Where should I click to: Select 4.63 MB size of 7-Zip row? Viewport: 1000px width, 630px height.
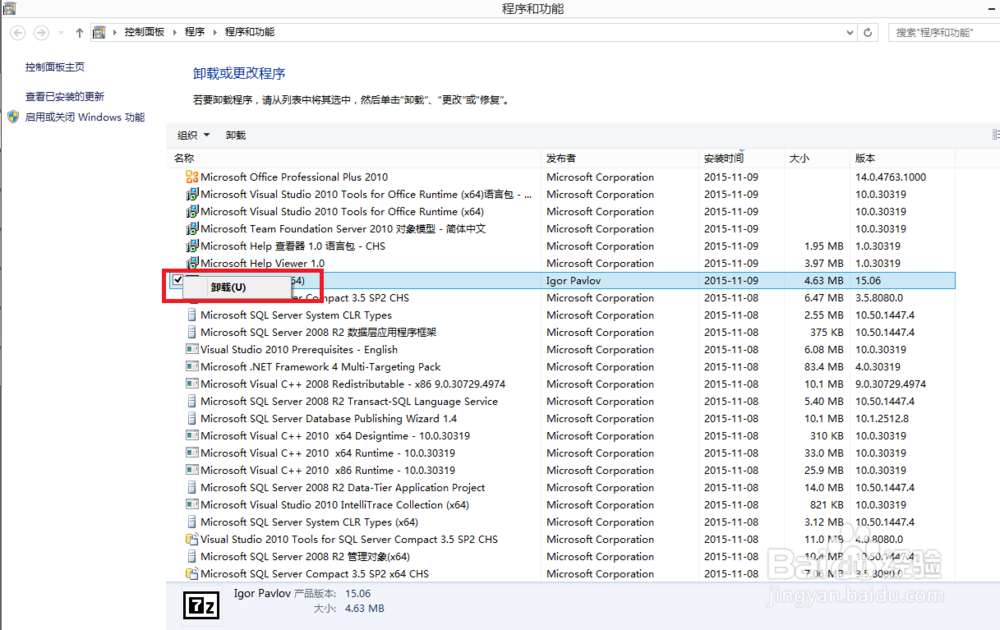coord(824,281)
